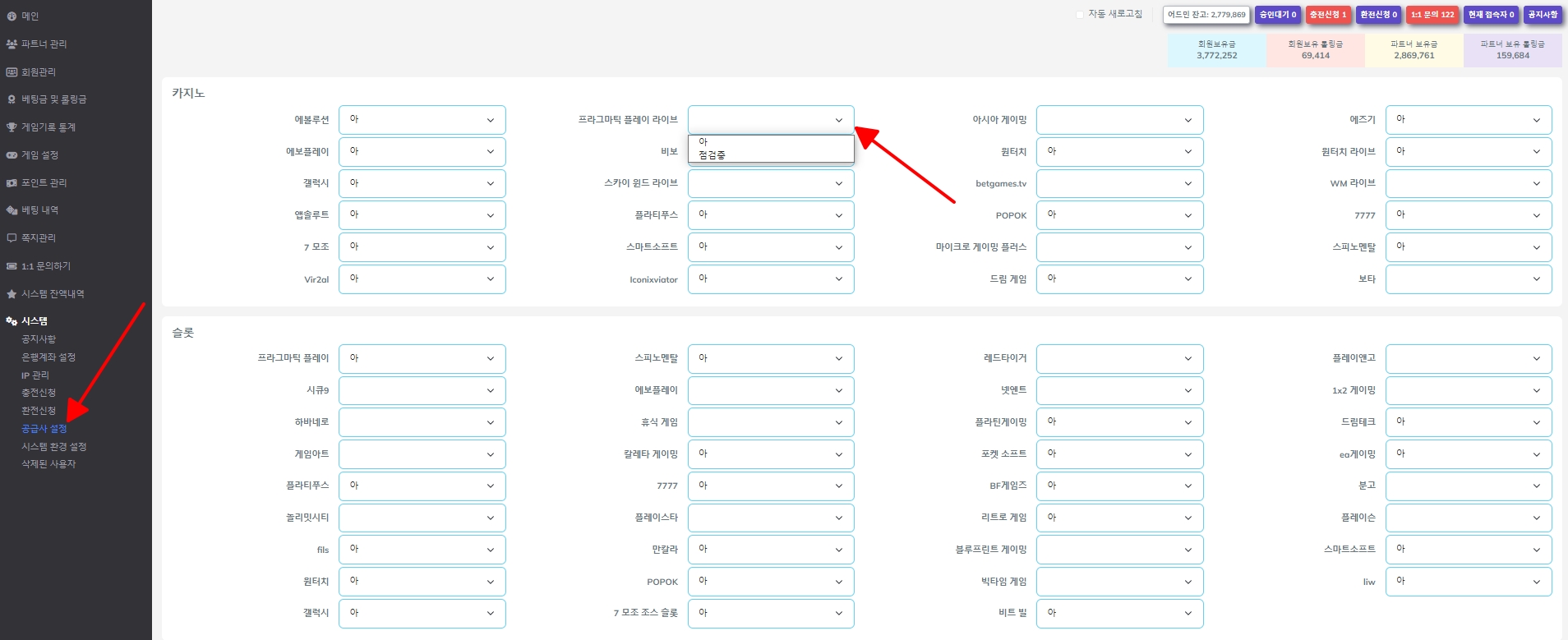Click the 1:1 문의 122 button

tap(1432, 15)
